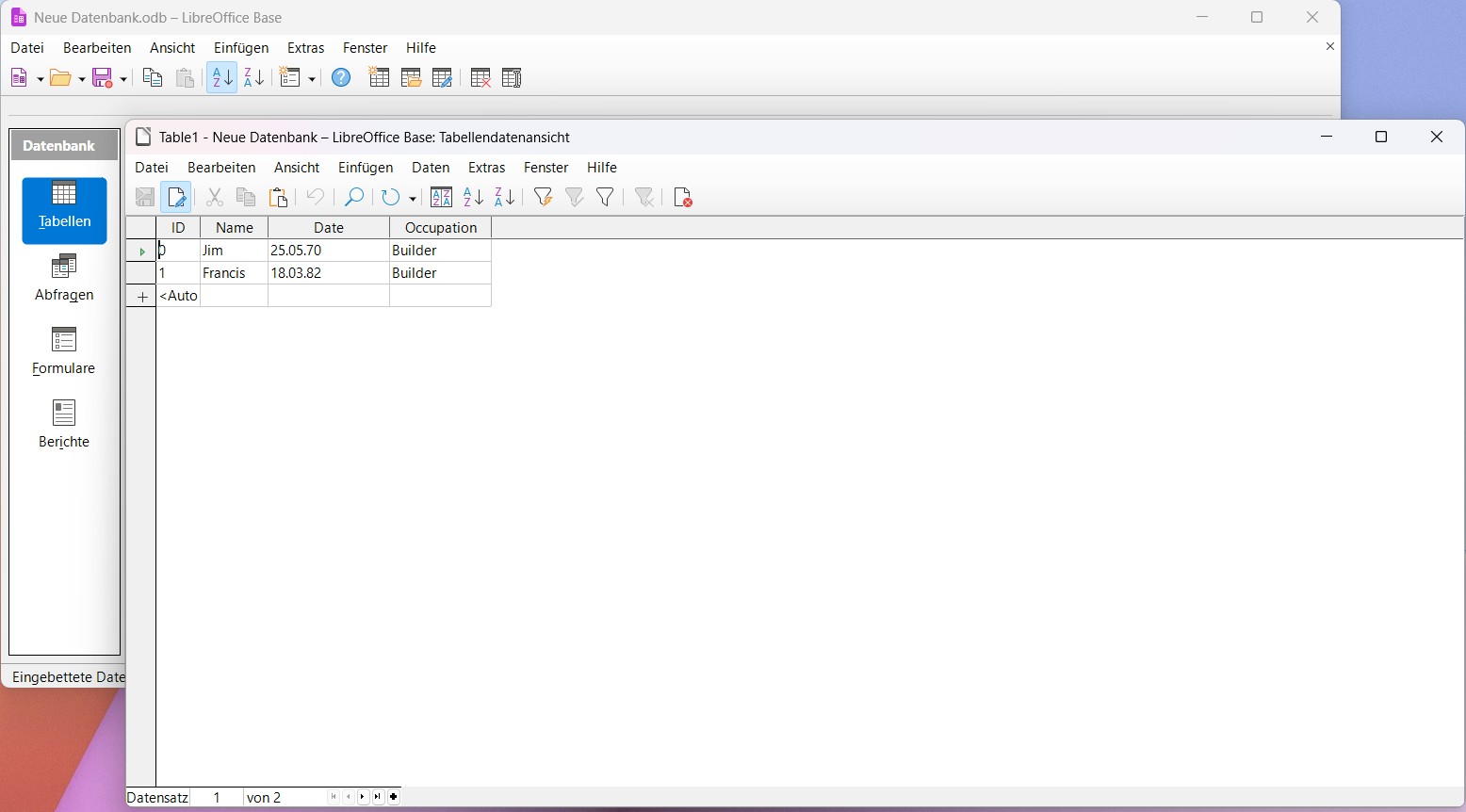Click the new table design icon
Viewport: 1466px width, 812px height.
pos(379,78)
